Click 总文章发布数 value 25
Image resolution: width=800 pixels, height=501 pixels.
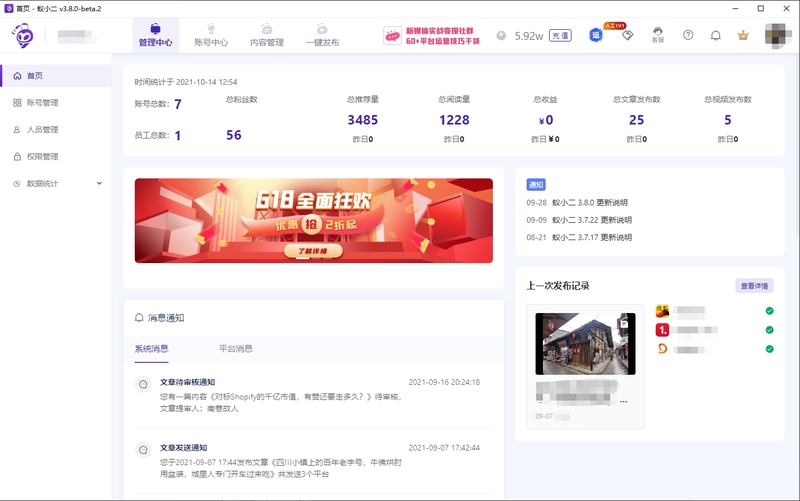coord(636,120)
